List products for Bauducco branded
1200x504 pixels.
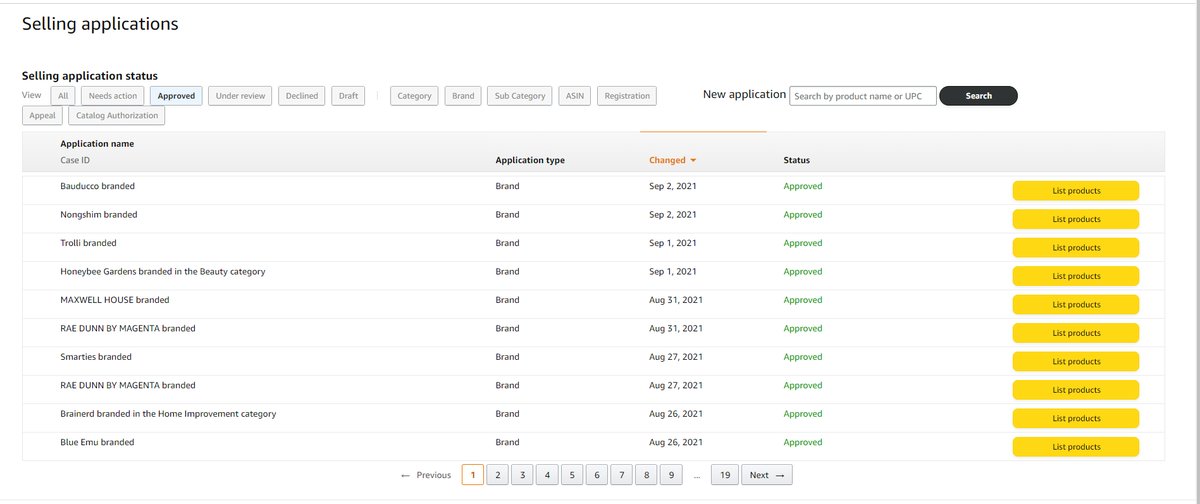pos(1076,190)
